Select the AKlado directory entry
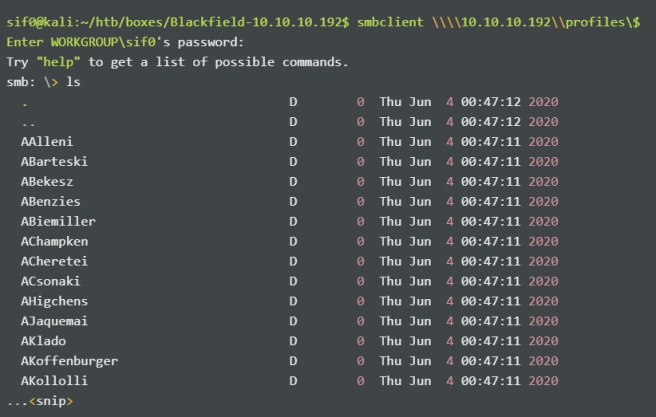656x417 pixels. tap(43, 341)
